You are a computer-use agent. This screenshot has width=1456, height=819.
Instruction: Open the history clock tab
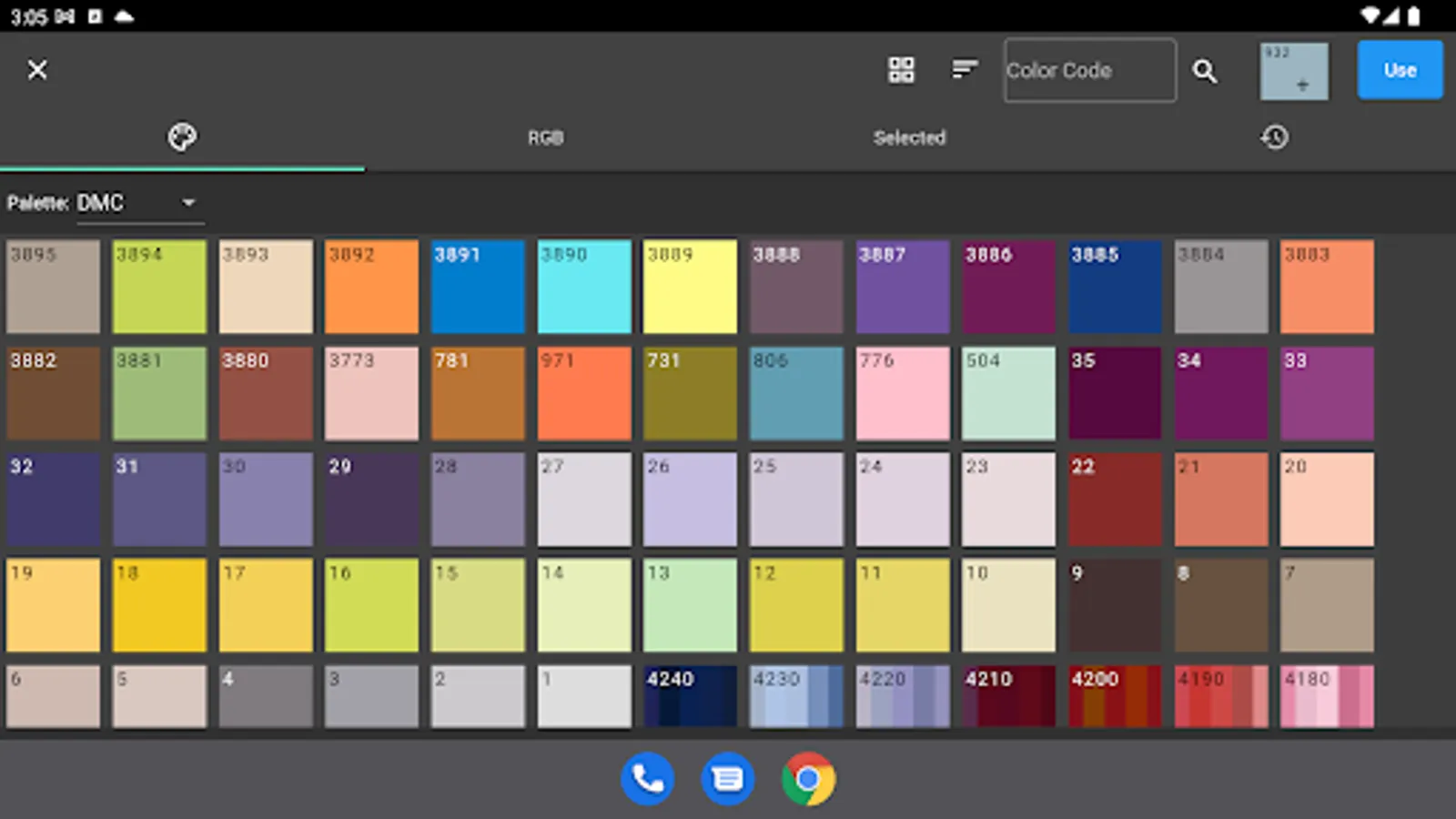coord(1274,137)
